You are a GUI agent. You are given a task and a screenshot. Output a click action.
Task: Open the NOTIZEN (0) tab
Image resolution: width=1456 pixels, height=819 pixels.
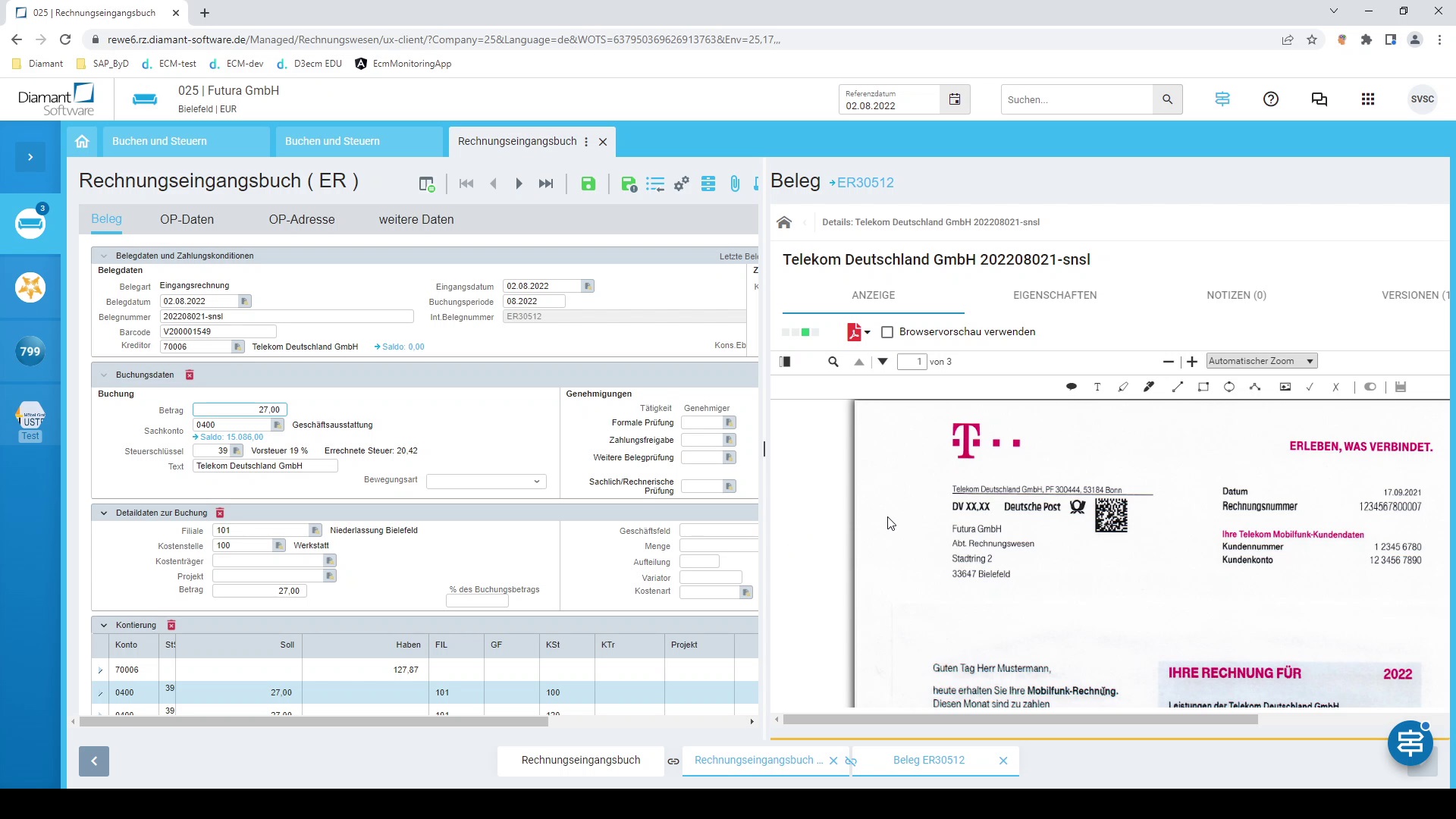[1236, 295]
